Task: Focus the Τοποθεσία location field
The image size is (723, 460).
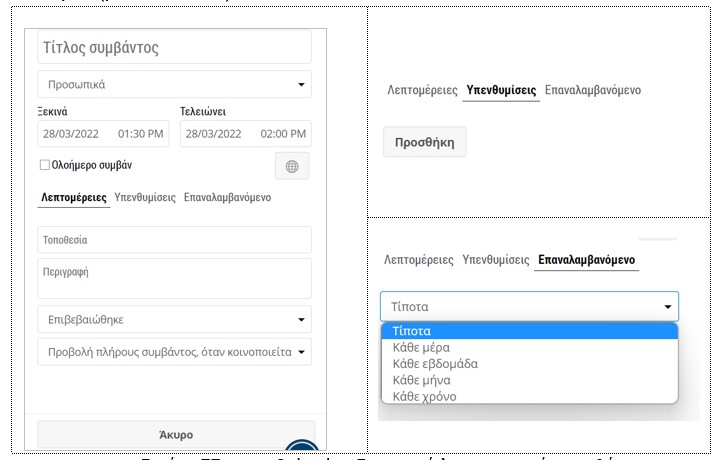Action: (x=174, y=240)
